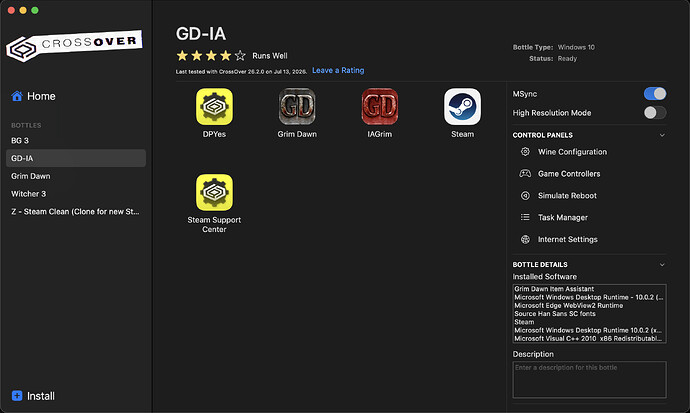
Task: Click the Leave a Rating link
Action: coord(338,70)
